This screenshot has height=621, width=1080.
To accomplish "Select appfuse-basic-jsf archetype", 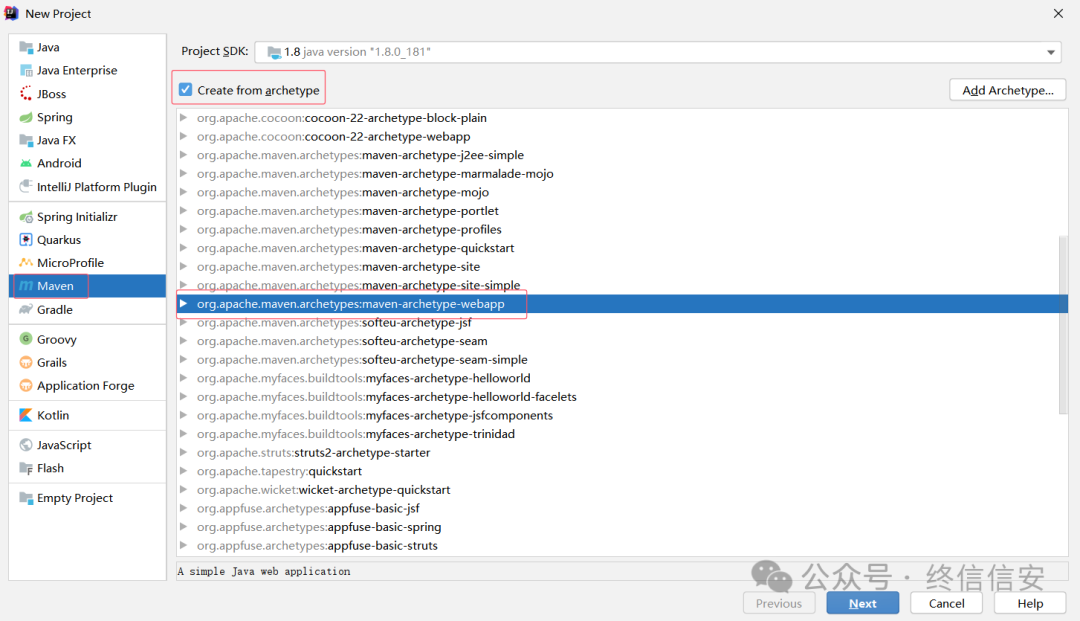I will tap(622, 508).
